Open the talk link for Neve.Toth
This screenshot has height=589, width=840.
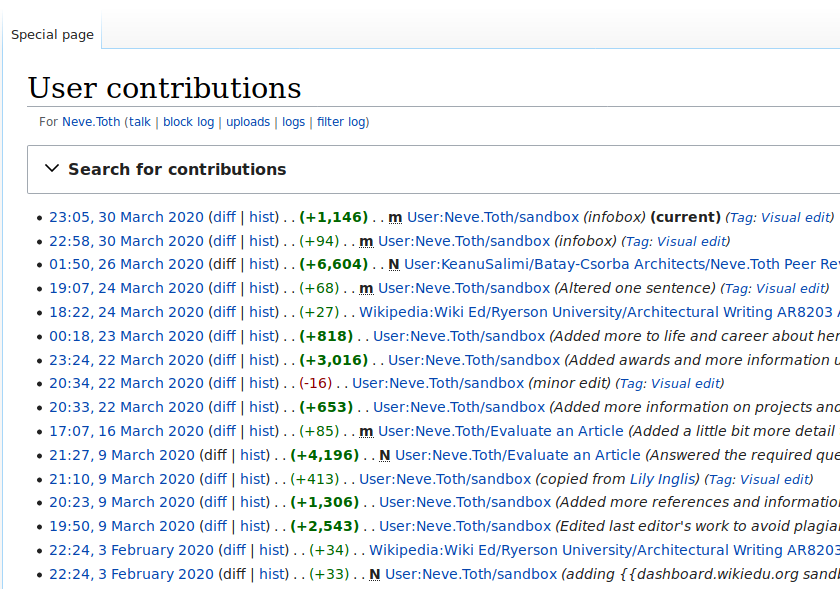point(140,122)
